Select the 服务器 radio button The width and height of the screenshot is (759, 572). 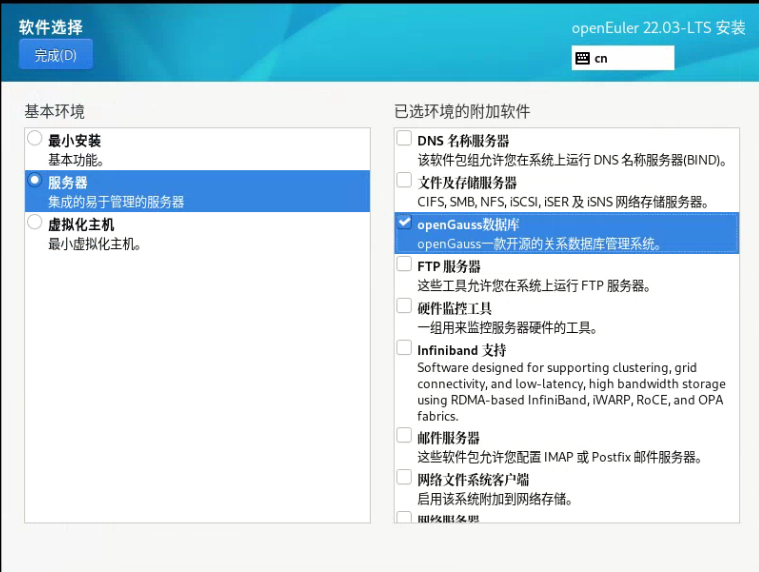pyautogui.click(x=34, y=180)
